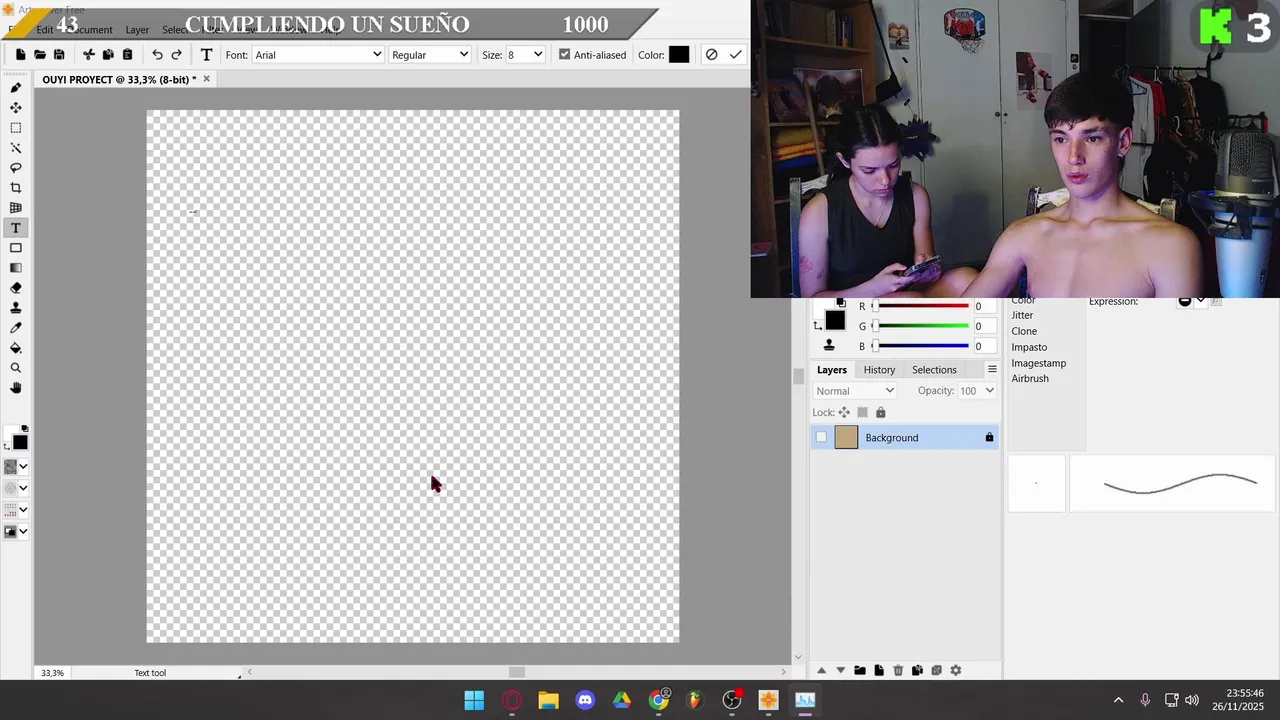
Task: Open the font Size dropdown
Action: (524, 55)
